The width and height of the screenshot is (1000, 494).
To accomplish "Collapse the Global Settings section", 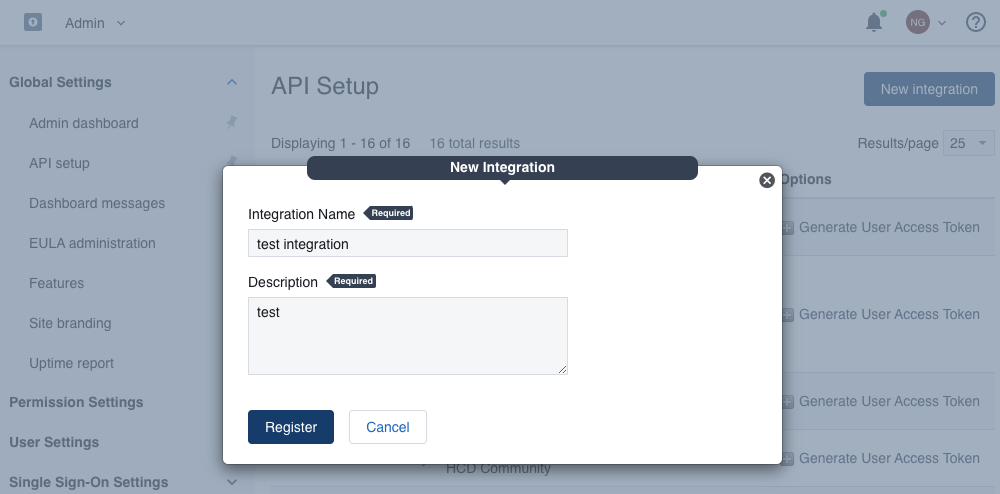I will point(232,82).
